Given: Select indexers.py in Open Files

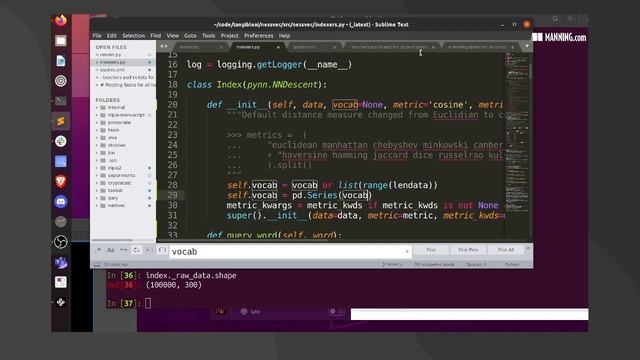Looking at the screenshot, I should click(113, 62).
